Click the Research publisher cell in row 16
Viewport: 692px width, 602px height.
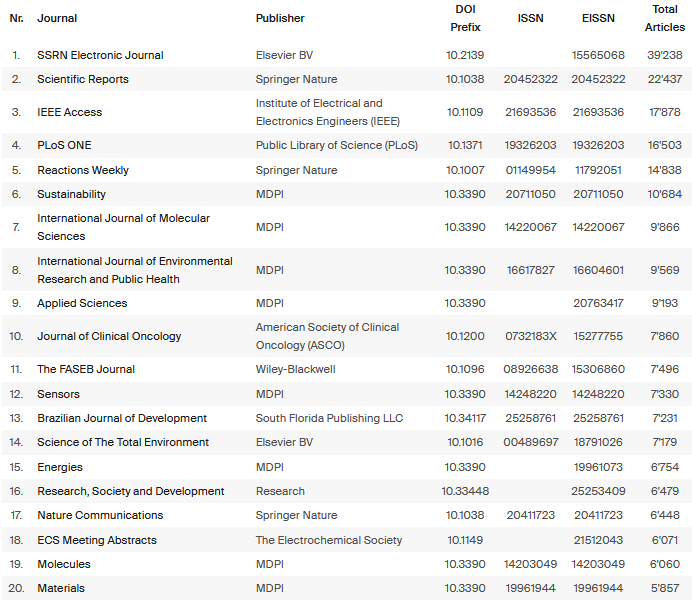click(x=280, y=491)
